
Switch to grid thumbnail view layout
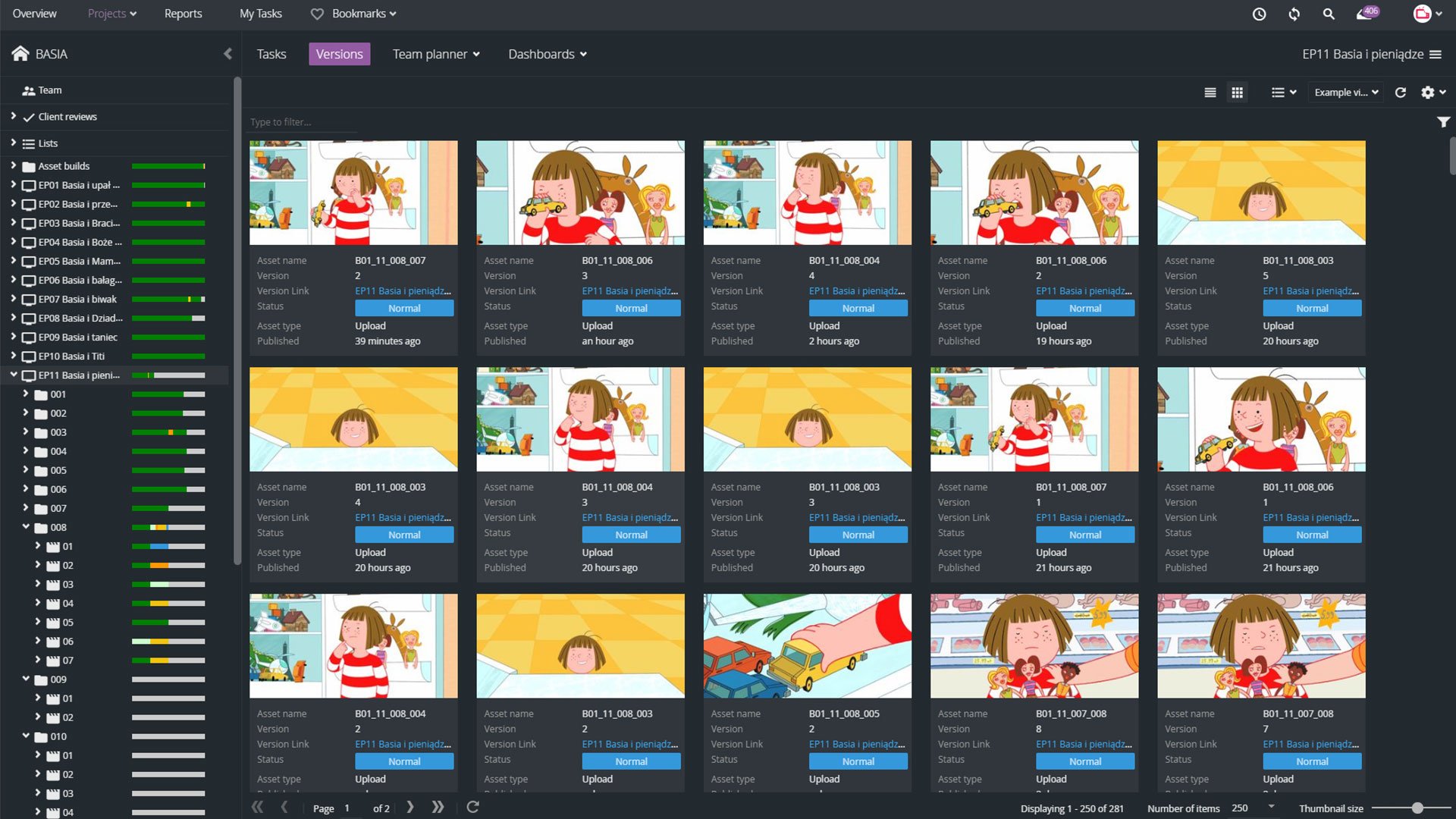click(1237, 93)
